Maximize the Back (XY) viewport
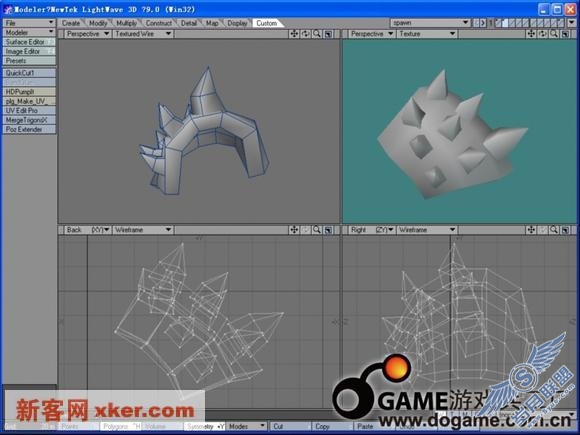Screen dimensions: 580x435 click(328, 230)
